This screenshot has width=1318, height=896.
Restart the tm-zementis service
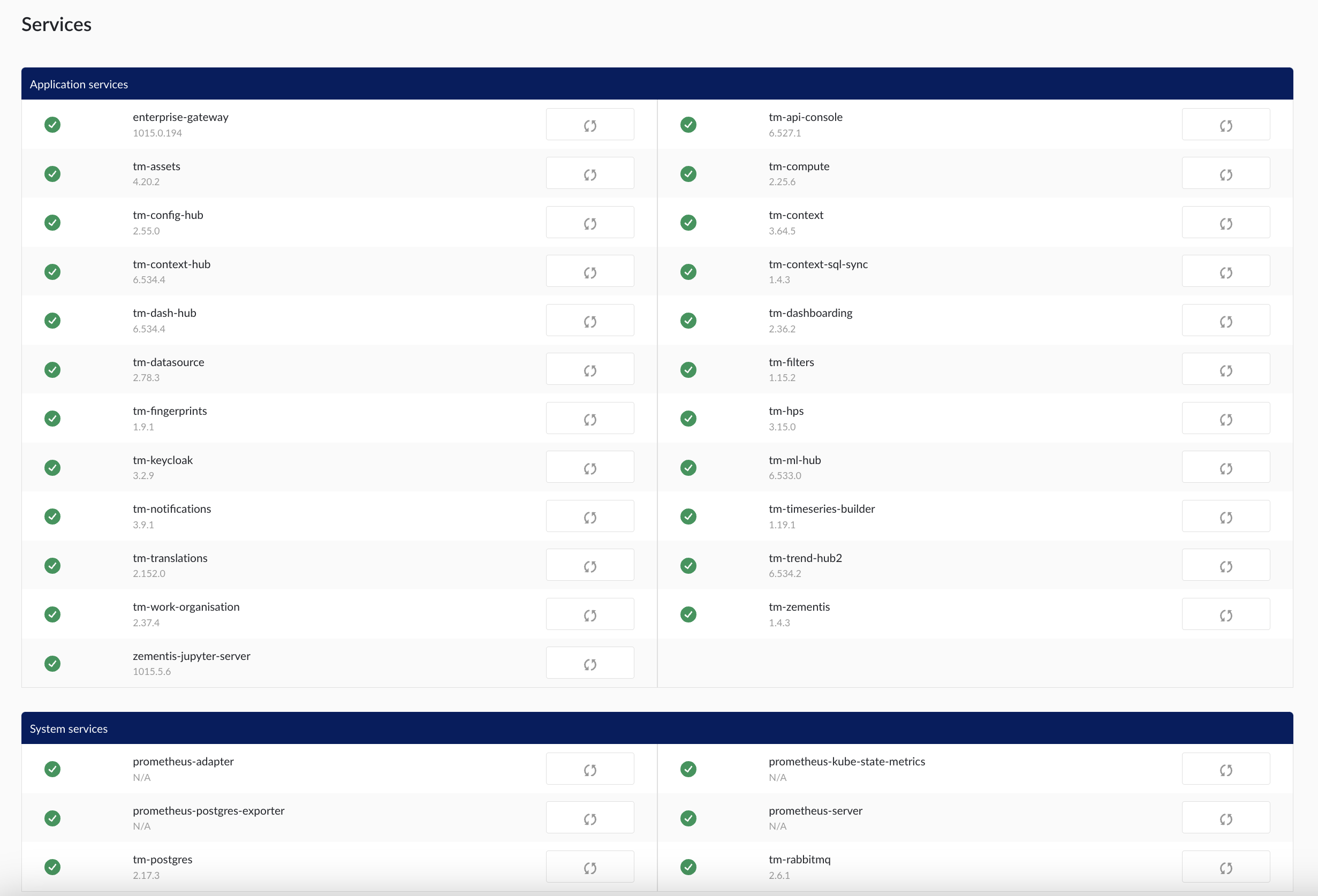point(1225,614)
